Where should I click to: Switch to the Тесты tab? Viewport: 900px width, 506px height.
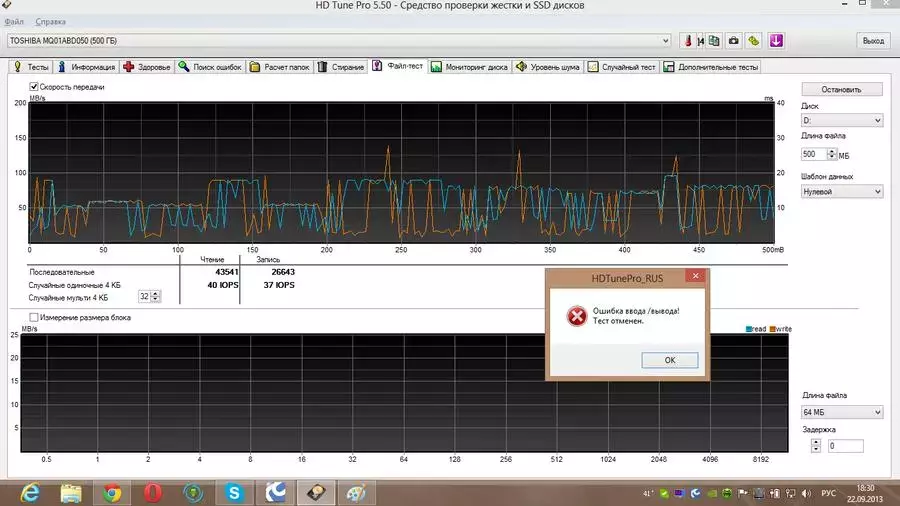(31, 67)
